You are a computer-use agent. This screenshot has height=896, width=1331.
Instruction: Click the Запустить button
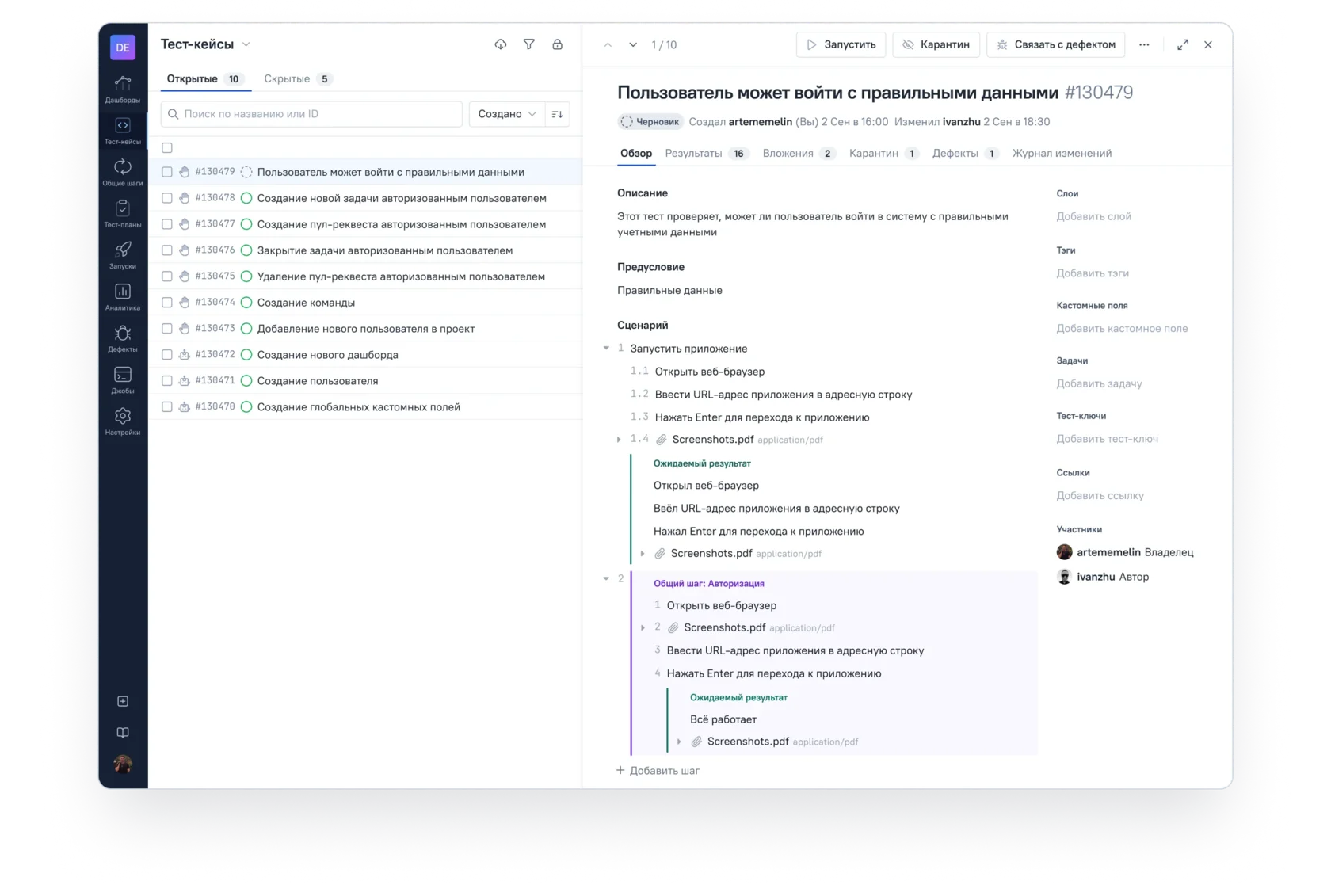(x=841, y=45)
